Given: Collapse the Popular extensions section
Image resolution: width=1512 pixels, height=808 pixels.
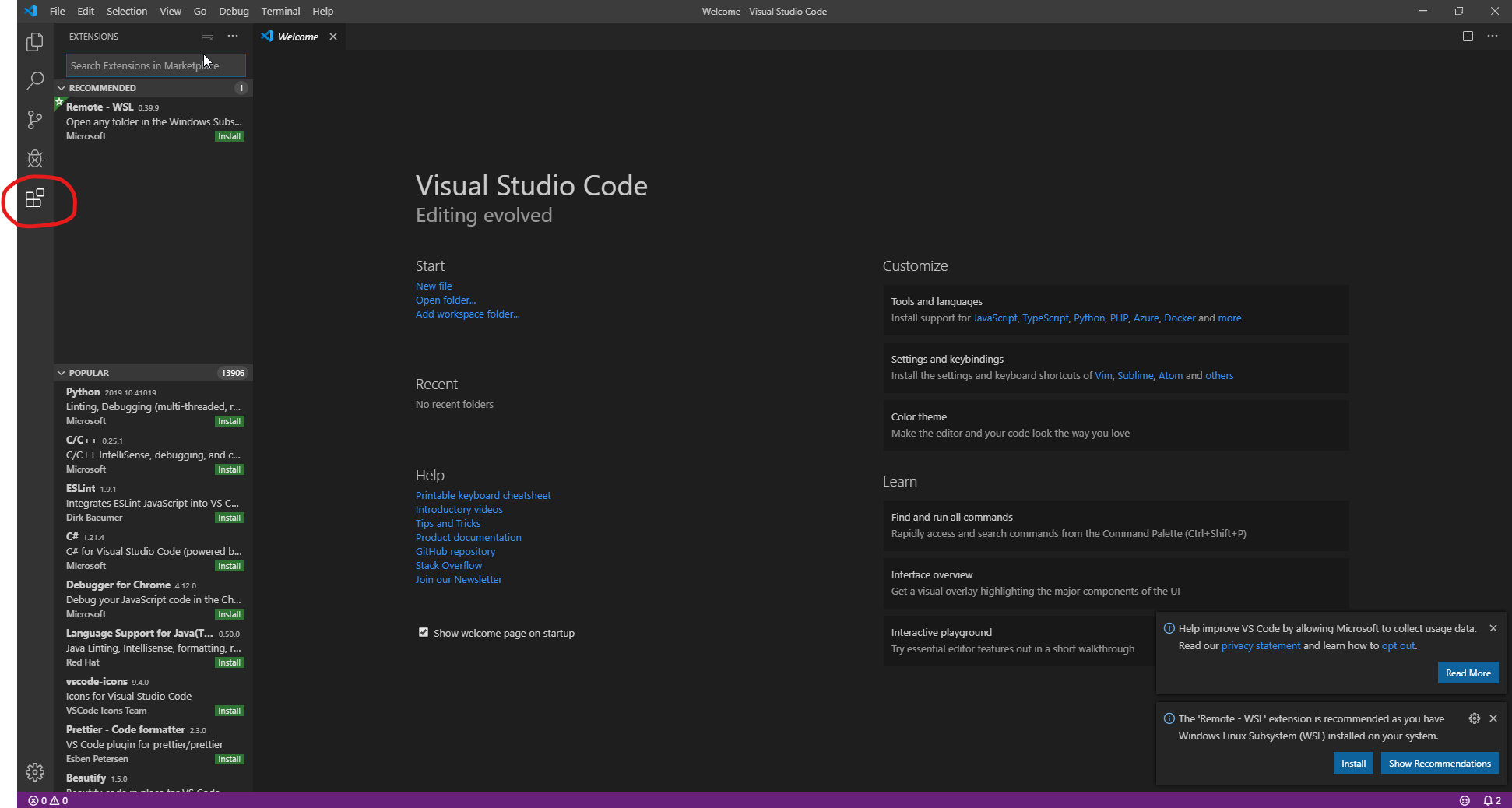Looking at the screenshot, I should click(62, 373).
